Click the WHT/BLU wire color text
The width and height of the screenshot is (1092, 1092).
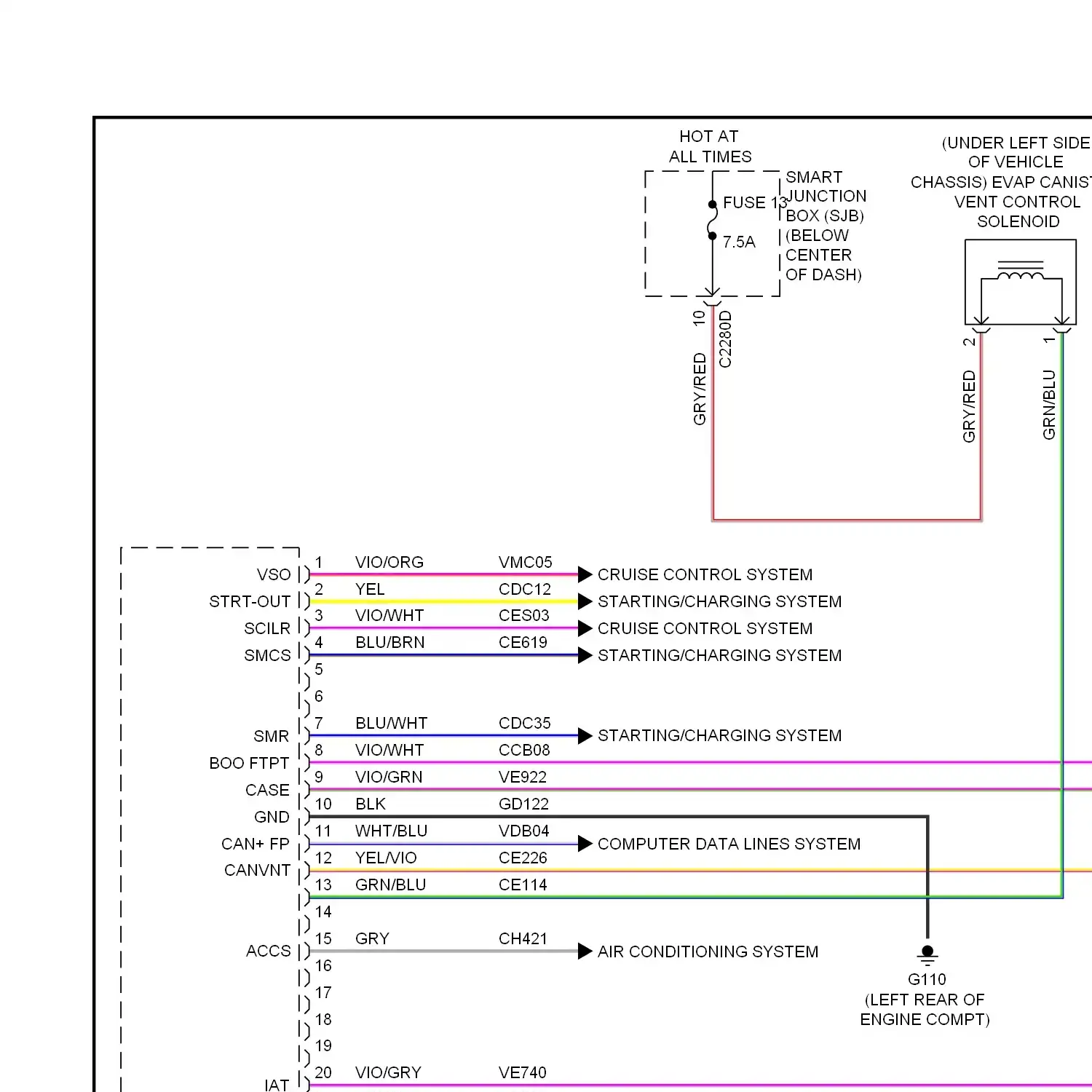point(391,831)
